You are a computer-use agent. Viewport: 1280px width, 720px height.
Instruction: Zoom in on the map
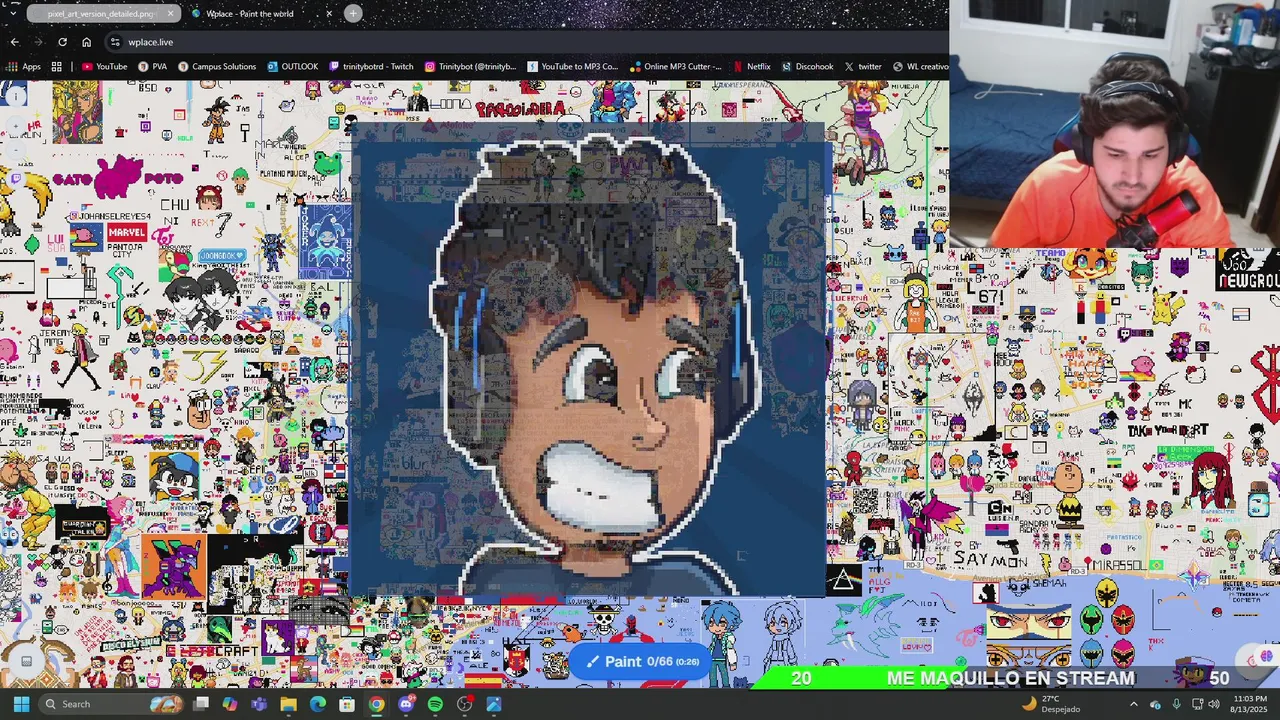coord(16,128)
